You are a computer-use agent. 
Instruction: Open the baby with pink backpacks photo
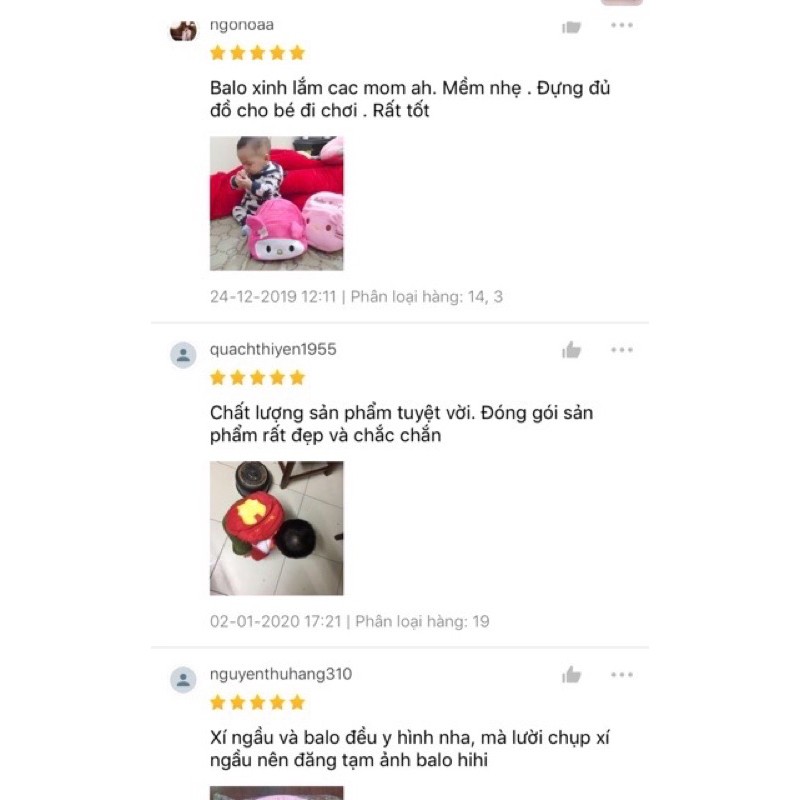277,203
